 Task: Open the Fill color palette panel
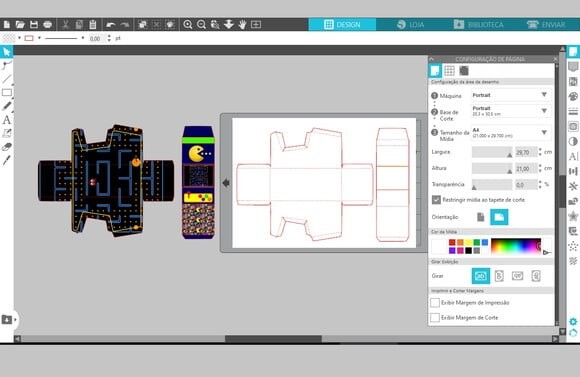click(573, 97)
